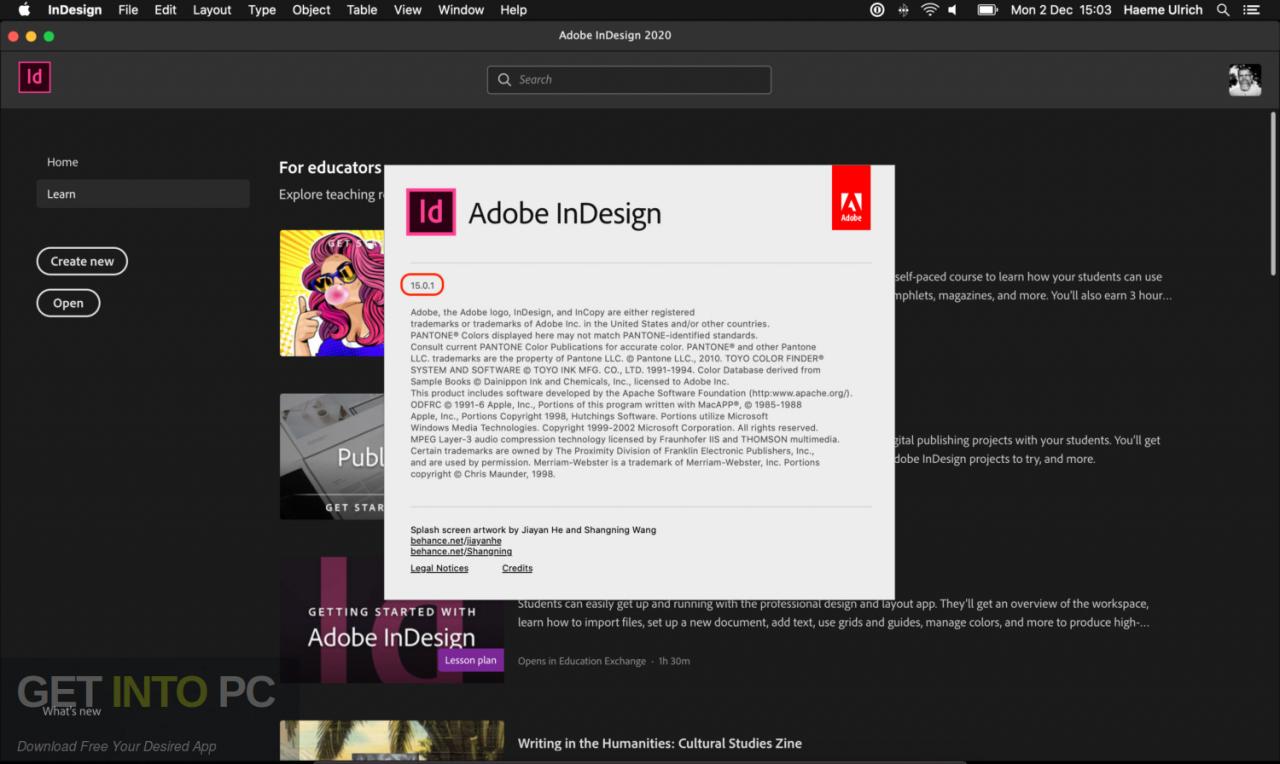The height and width of the screenshot is (764, 1280).
Task: Open the Table menu
Action: coord(362,10)
